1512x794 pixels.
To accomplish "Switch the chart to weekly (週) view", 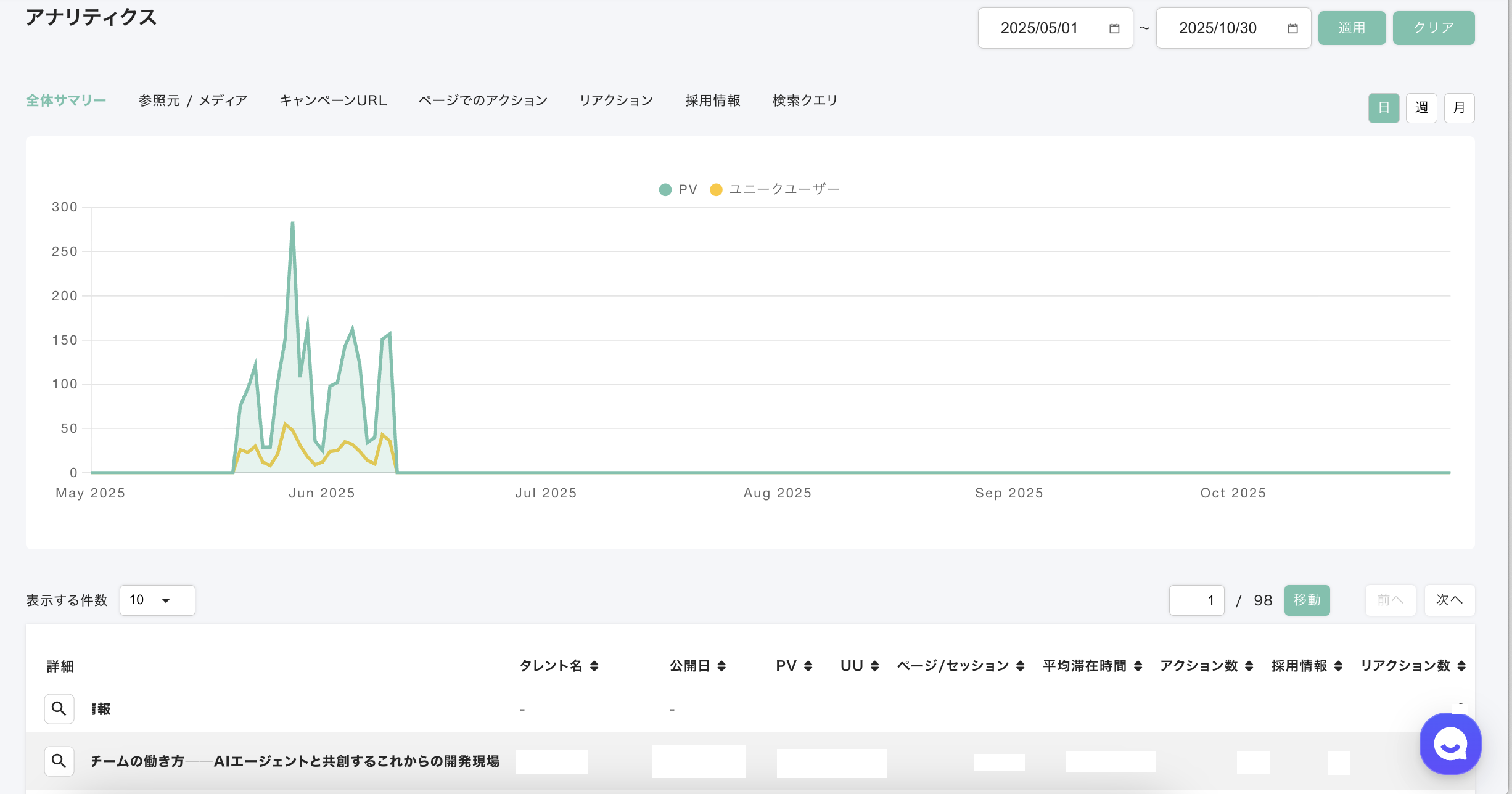I will point(1421,108).
